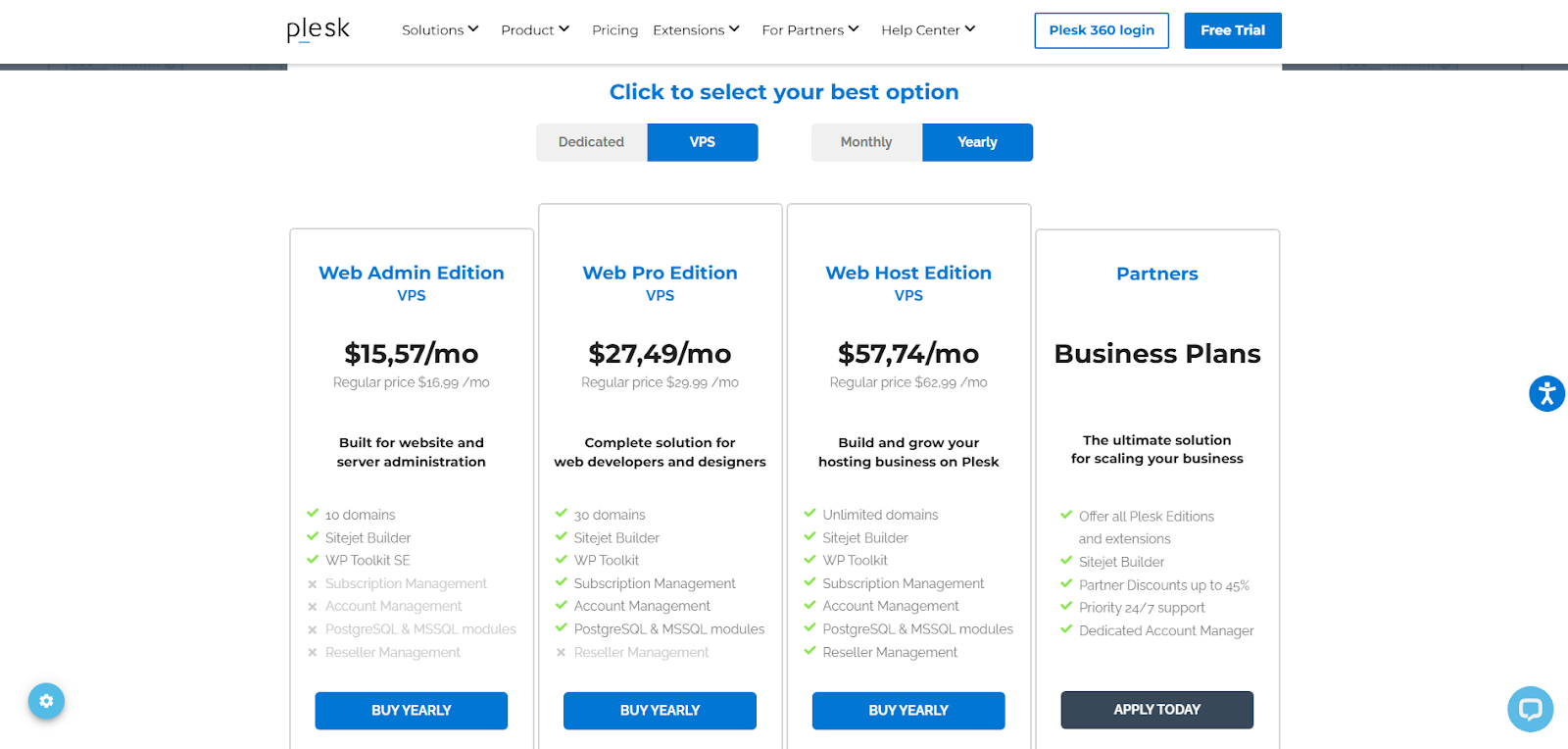Viewport: 1568px width, 749px height.
Task: Click the Apply Today button
Action: point(1156,710)
